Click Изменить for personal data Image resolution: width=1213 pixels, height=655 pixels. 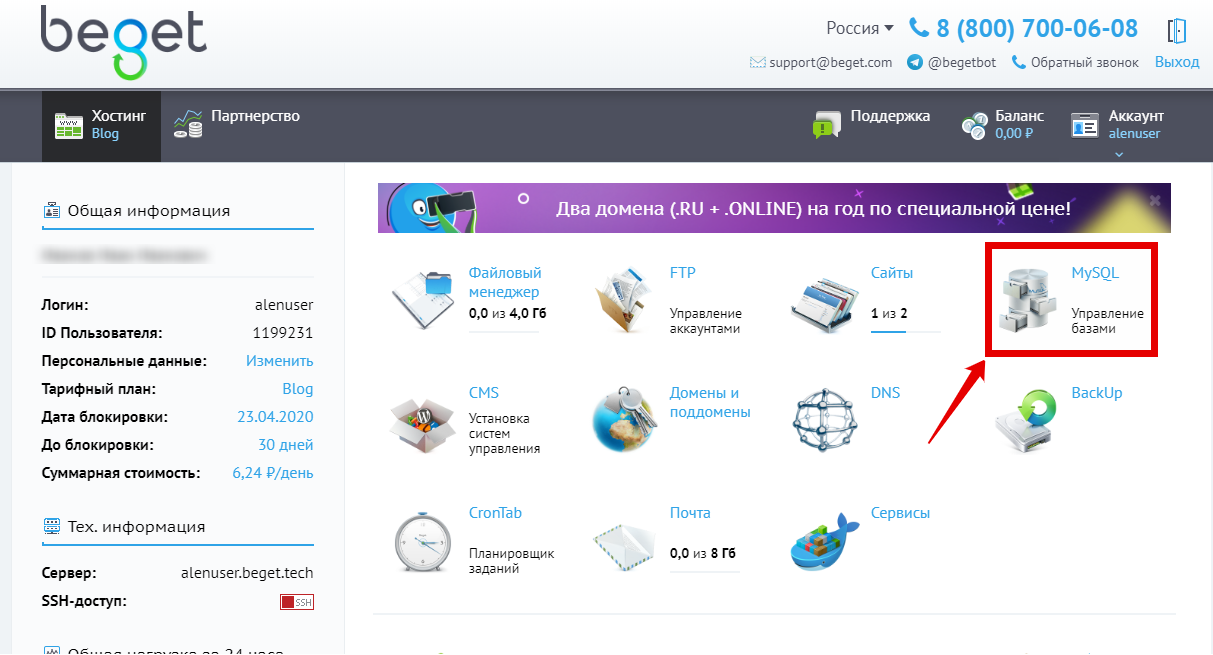[280, 361]
